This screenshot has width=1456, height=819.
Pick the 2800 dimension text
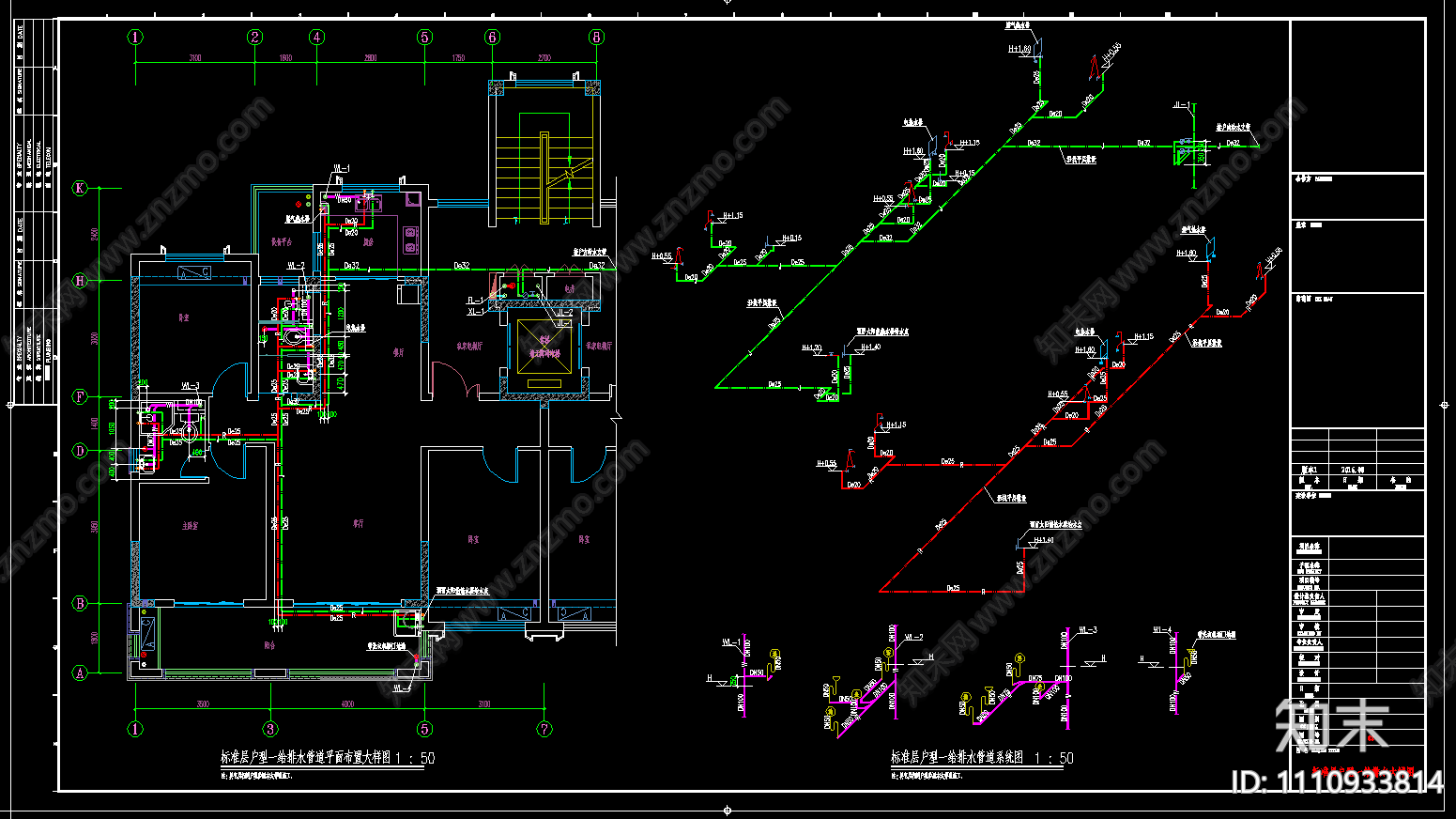click(x=371, y=58)
